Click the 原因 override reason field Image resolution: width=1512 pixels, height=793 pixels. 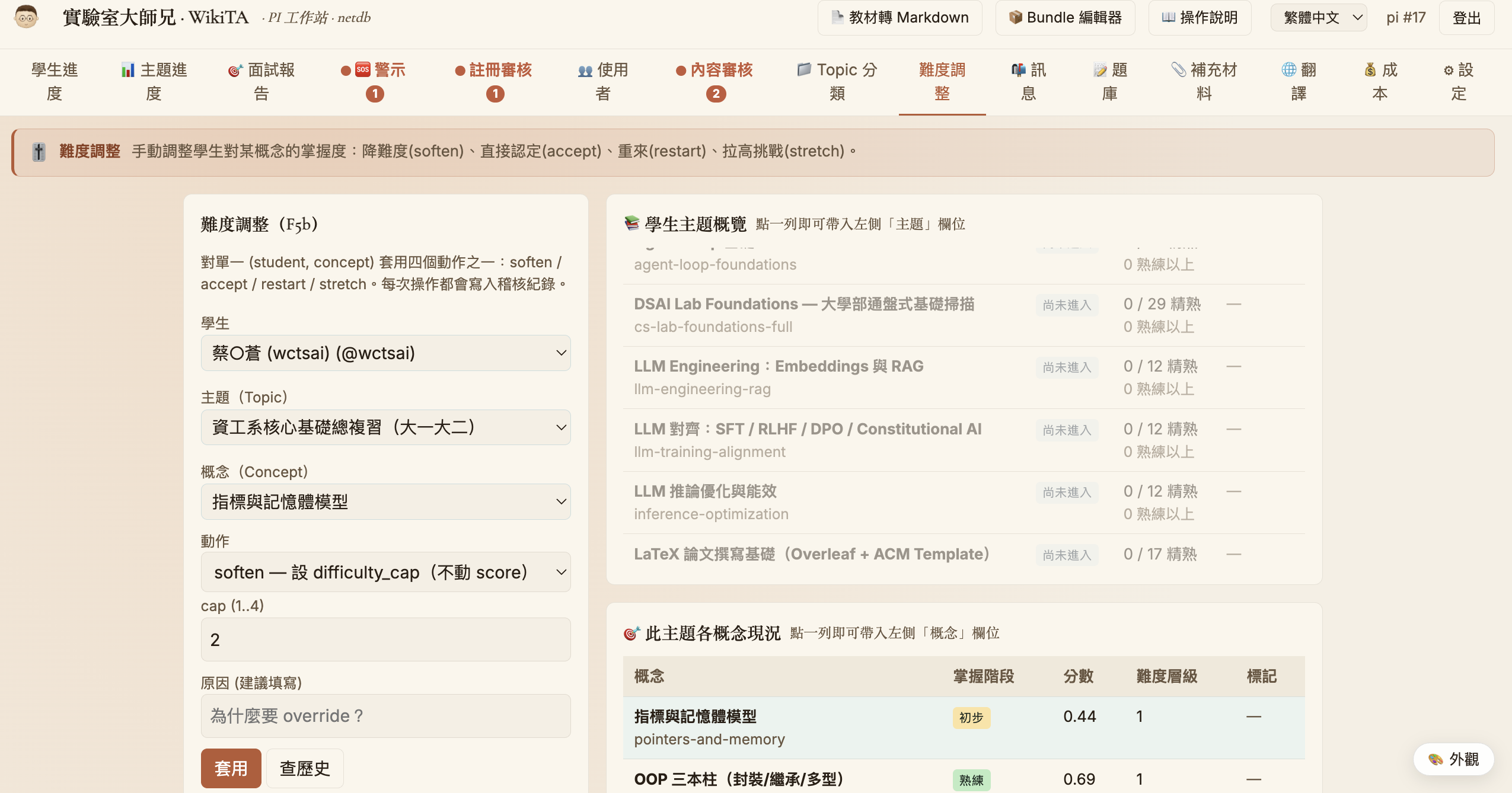point(385,716)
